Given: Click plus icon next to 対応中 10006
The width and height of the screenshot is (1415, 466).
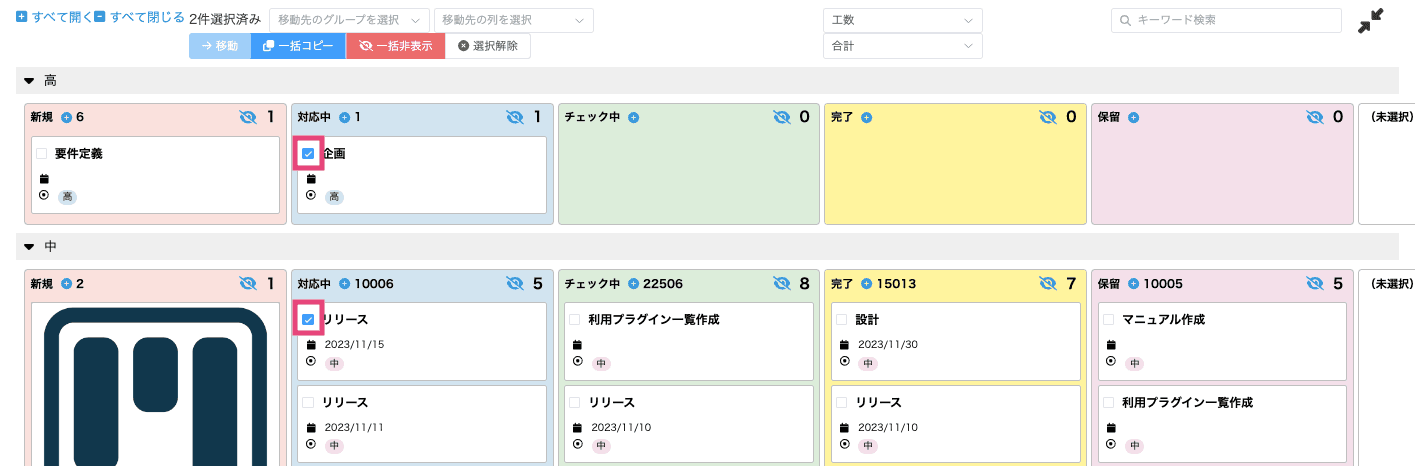Looking at the screenshot, I should pos(344,284).
